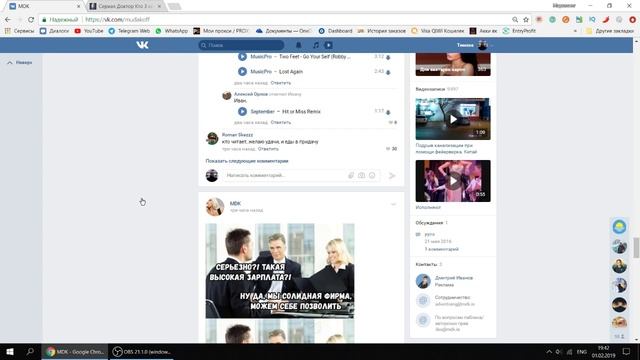
Task: Show next comments link
Action: tap(247, 161)
